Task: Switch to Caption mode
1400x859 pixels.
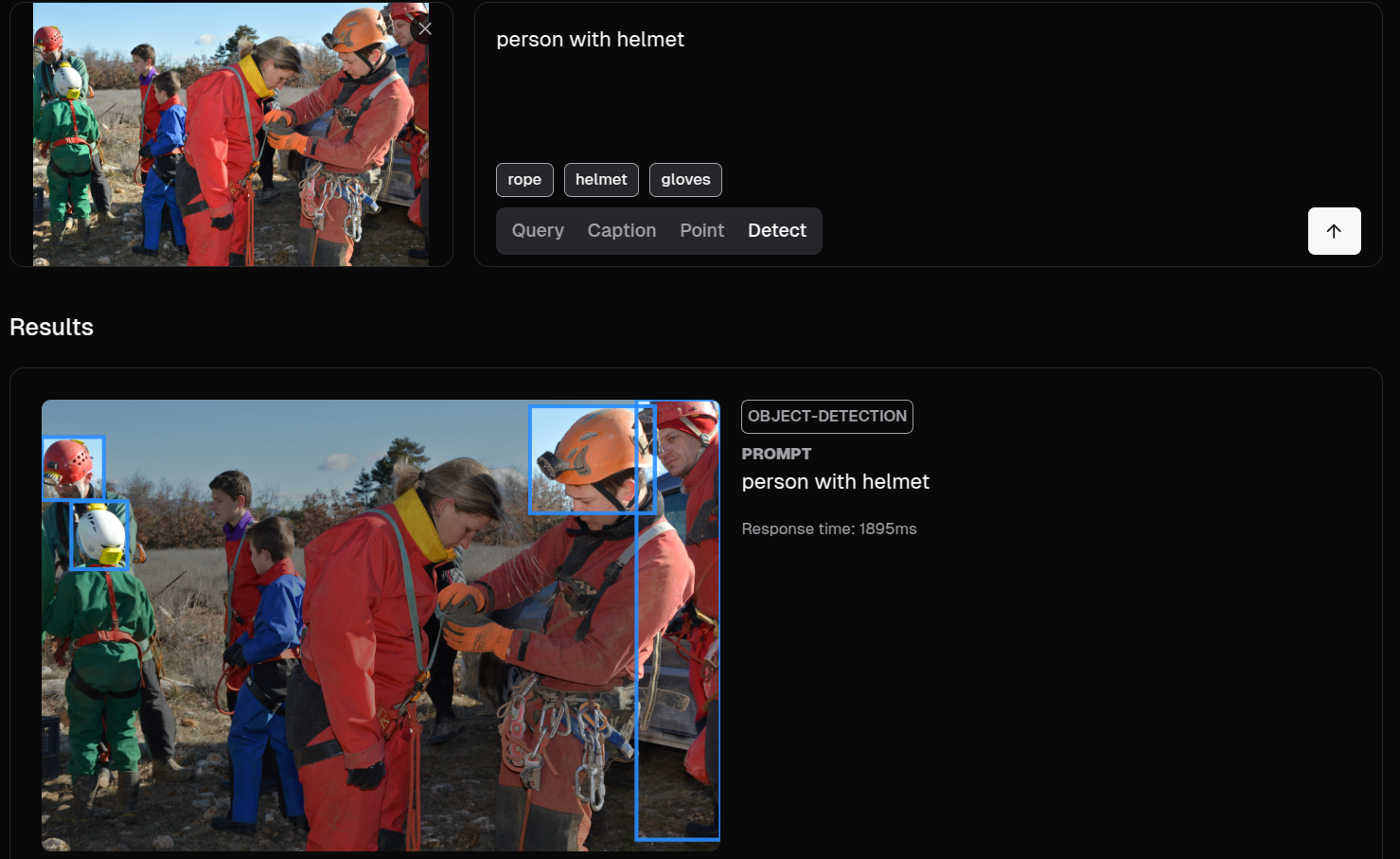Action: (621, 231)
